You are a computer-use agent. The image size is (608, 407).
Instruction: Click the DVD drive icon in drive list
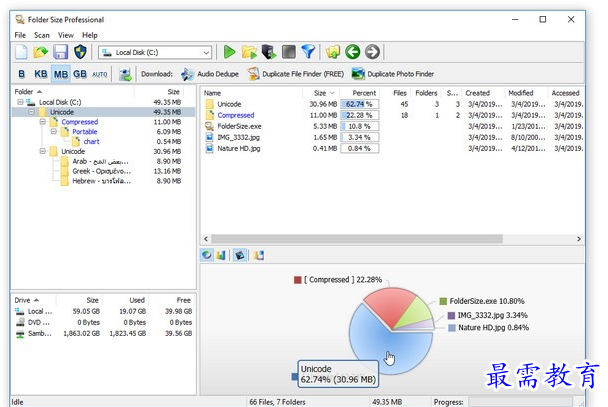tap(20, 322)
